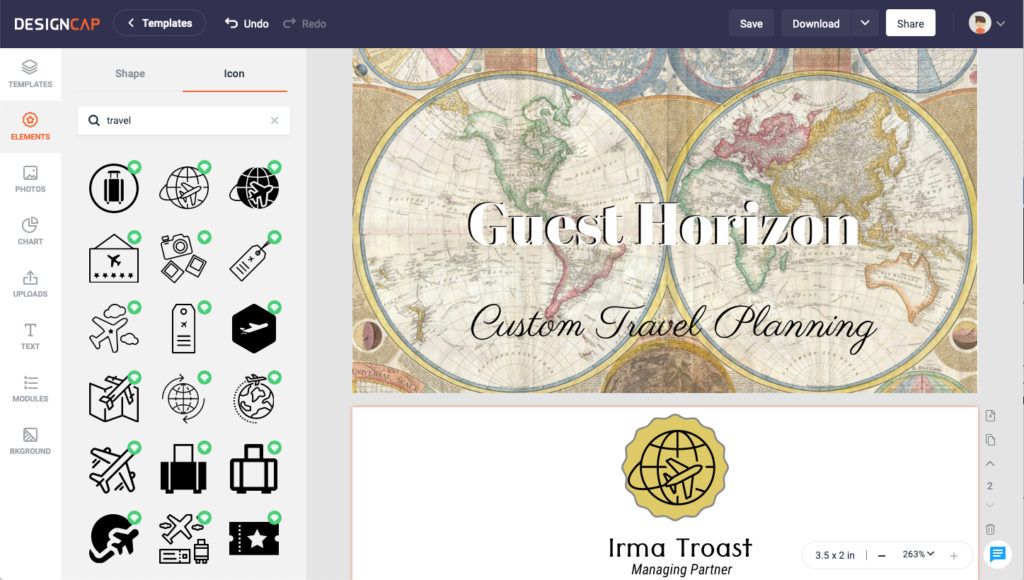Viewport: 1024px width, 580px height.
Task: Download the design
Action: 816,24
